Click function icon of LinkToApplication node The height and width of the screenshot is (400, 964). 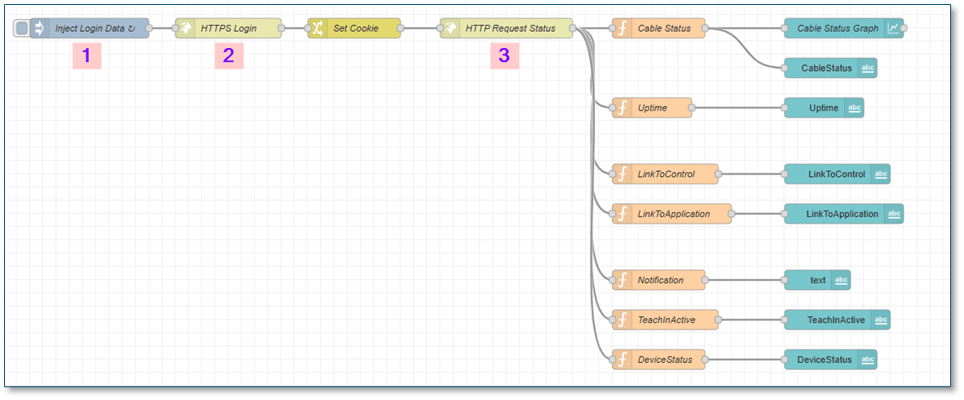[x=622, y=214]
